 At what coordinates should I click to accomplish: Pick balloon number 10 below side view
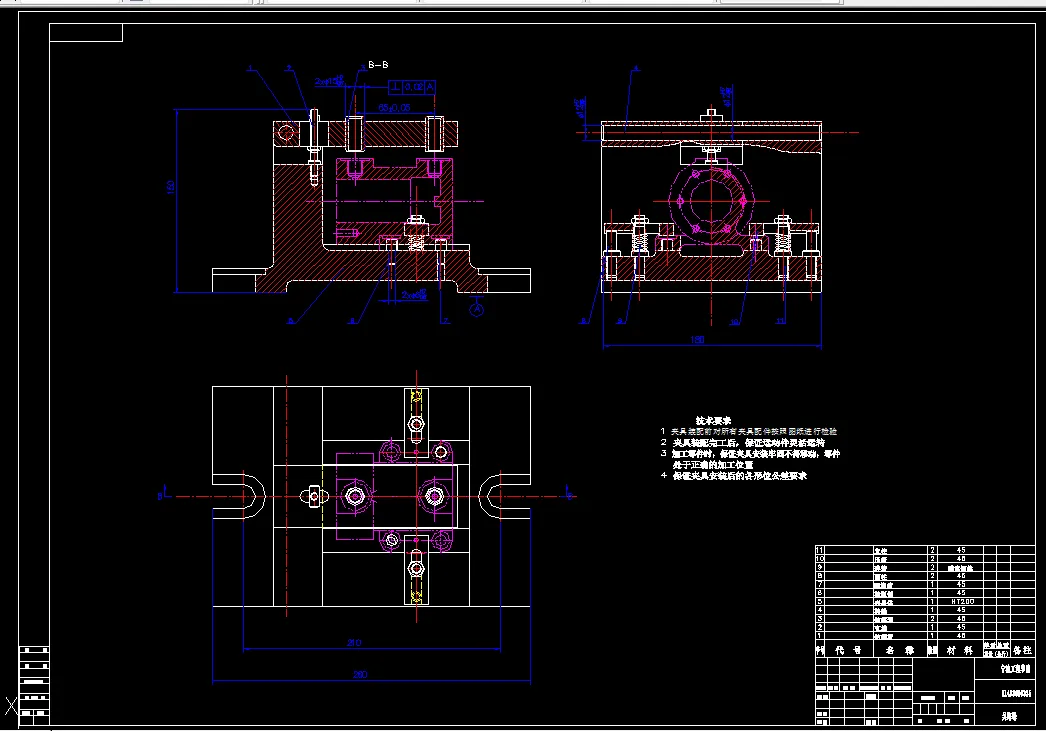click(x=734, y=322)
